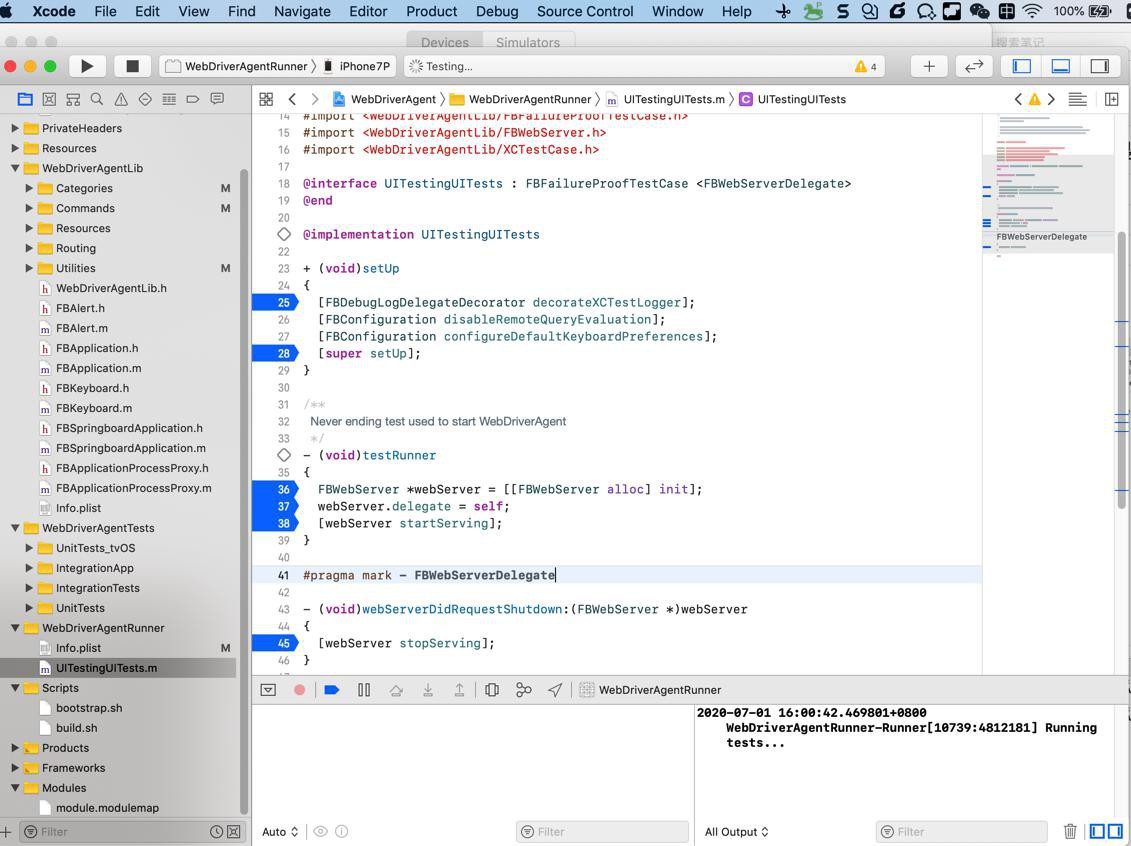Add an editor with the split editor icon
Viewport: 1131px width, 846px height.
tap(1112, 100)
